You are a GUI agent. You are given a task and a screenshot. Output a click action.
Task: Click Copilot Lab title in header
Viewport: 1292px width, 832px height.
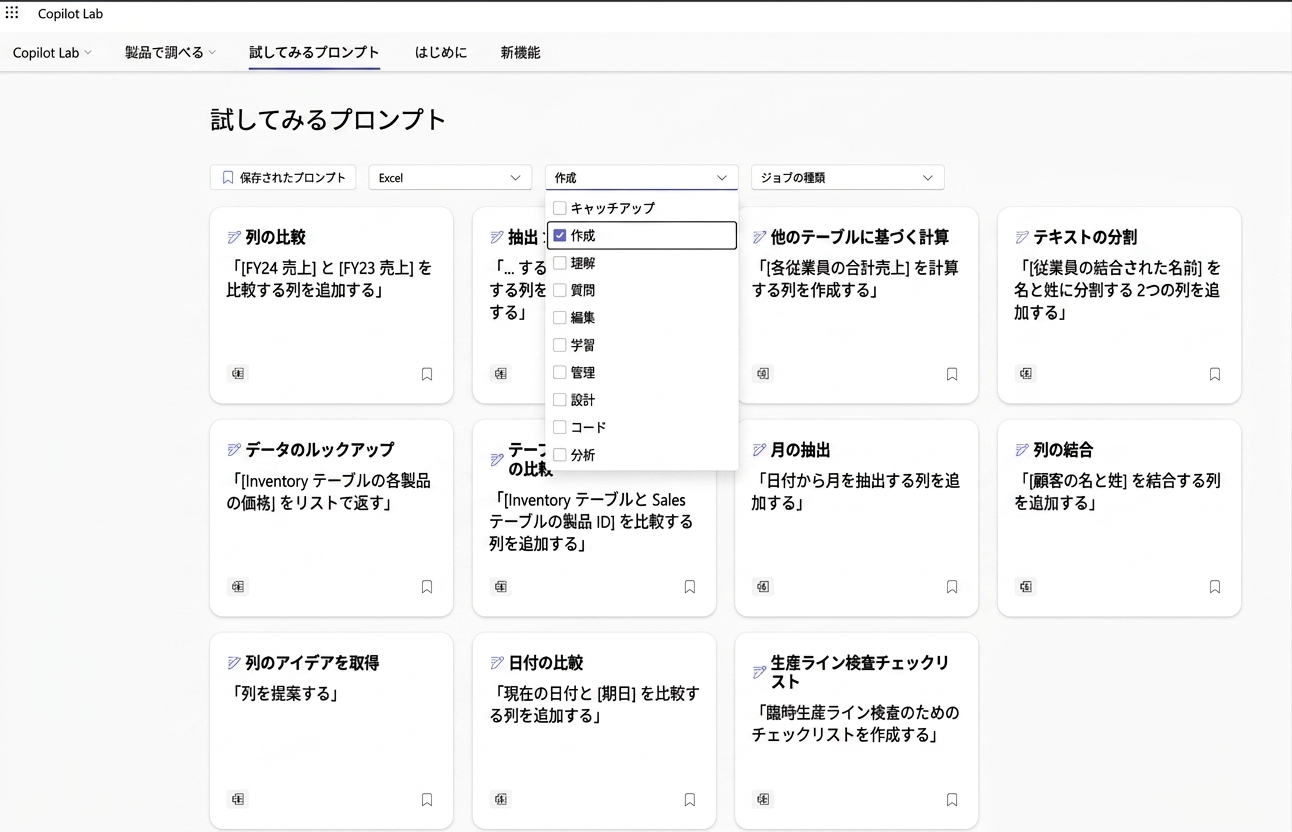pos(70,14)
